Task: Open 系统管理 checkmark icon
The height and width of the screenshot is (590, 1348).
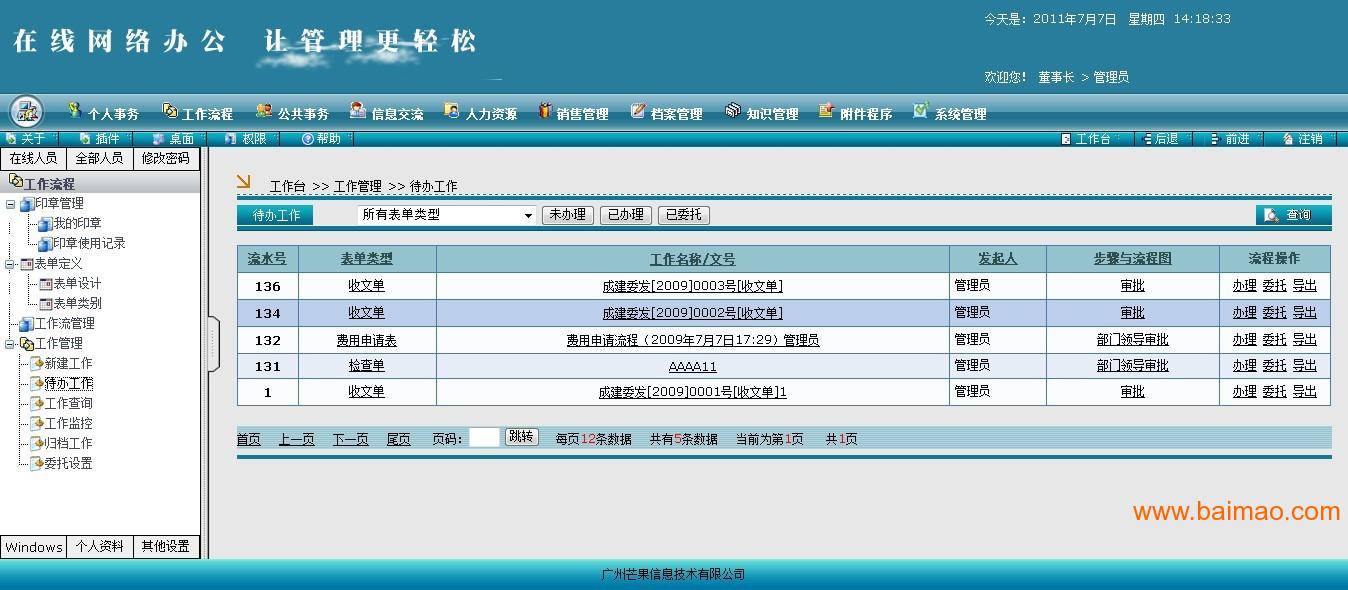Action: pos(921,110)
